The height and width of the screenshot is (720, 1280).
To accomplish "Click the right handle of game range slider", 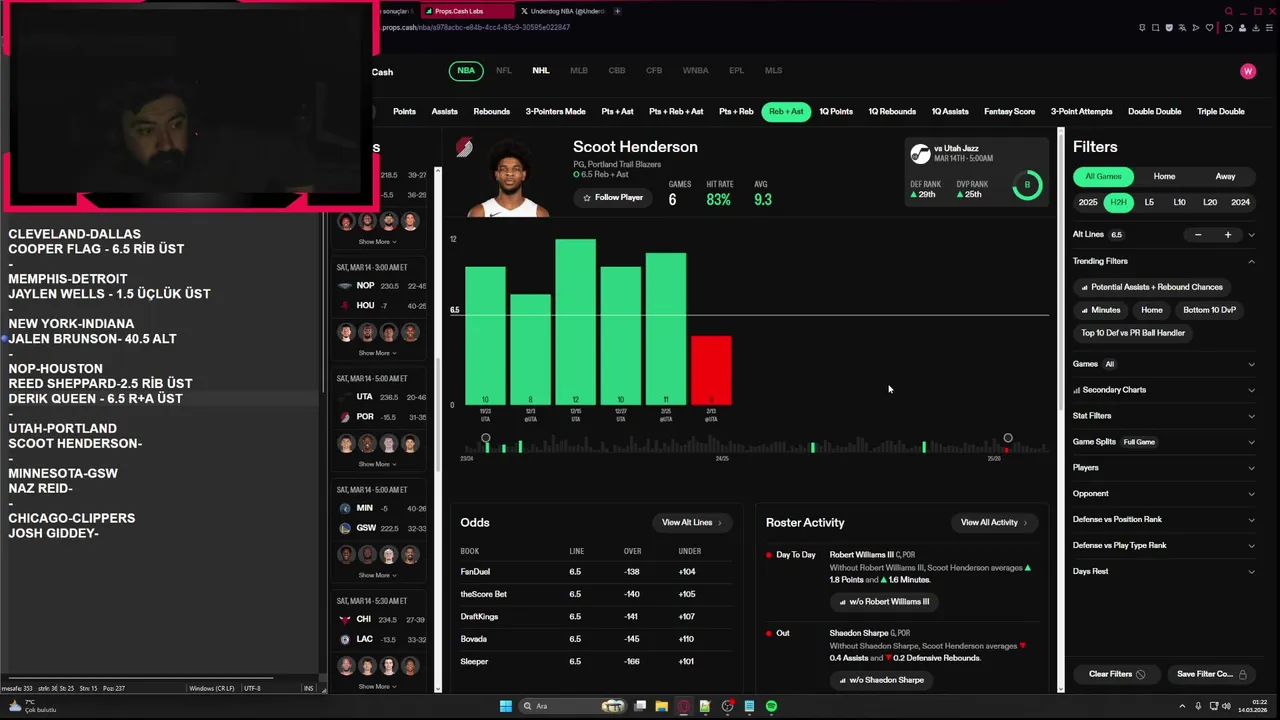I will 1008,438.
